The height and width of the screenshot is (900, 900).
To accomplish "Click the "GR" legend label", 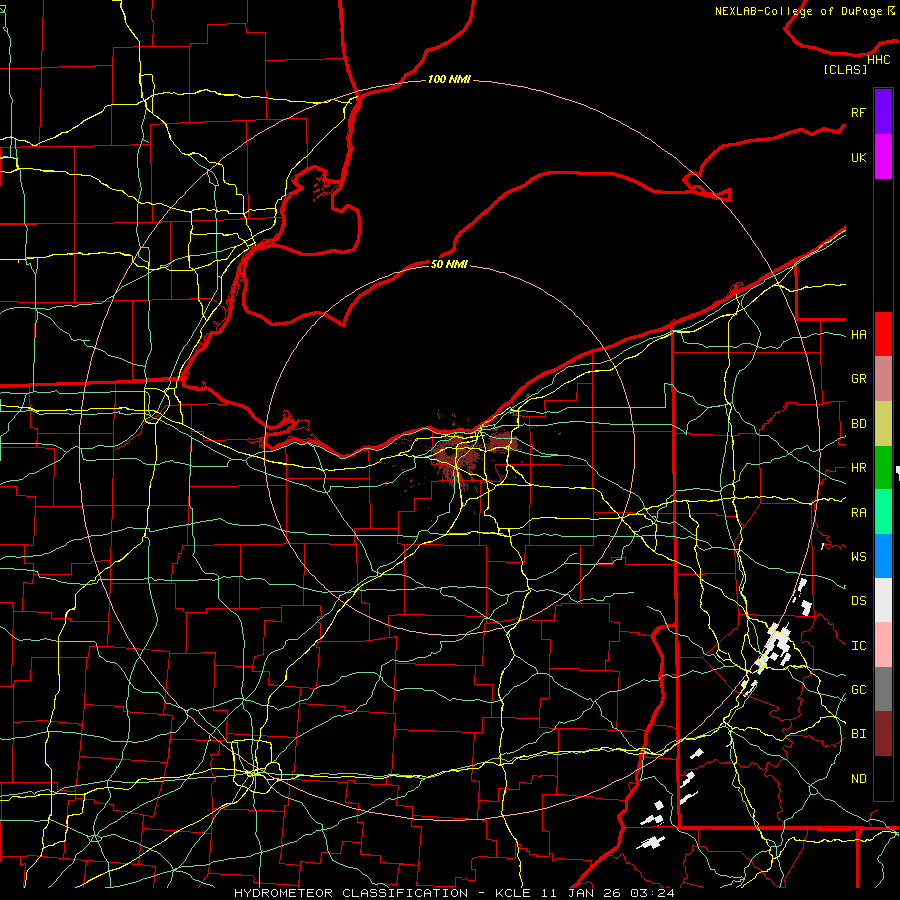I will click(859, 379).
